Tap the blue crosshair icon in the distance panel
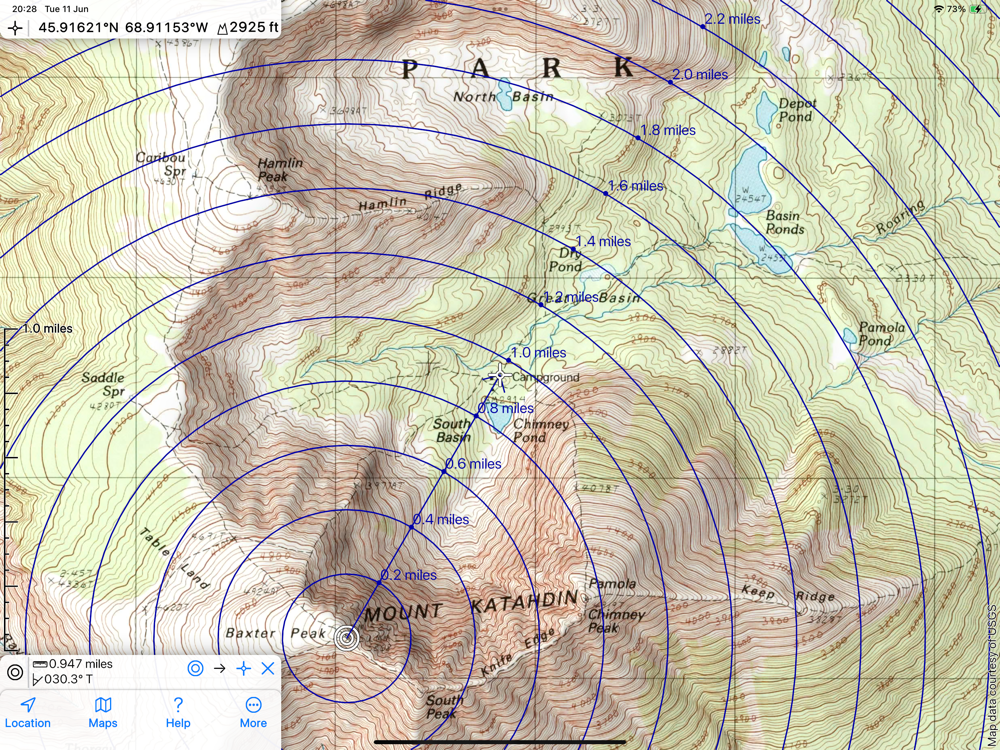1000x750 pixels. [x=244, y=668]
